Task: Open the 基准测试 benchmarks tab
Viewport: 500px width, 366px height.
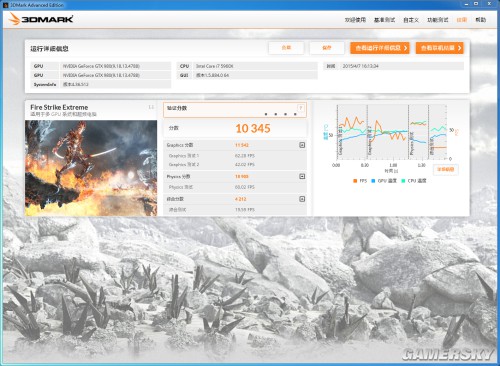Action: coord(384,20)
